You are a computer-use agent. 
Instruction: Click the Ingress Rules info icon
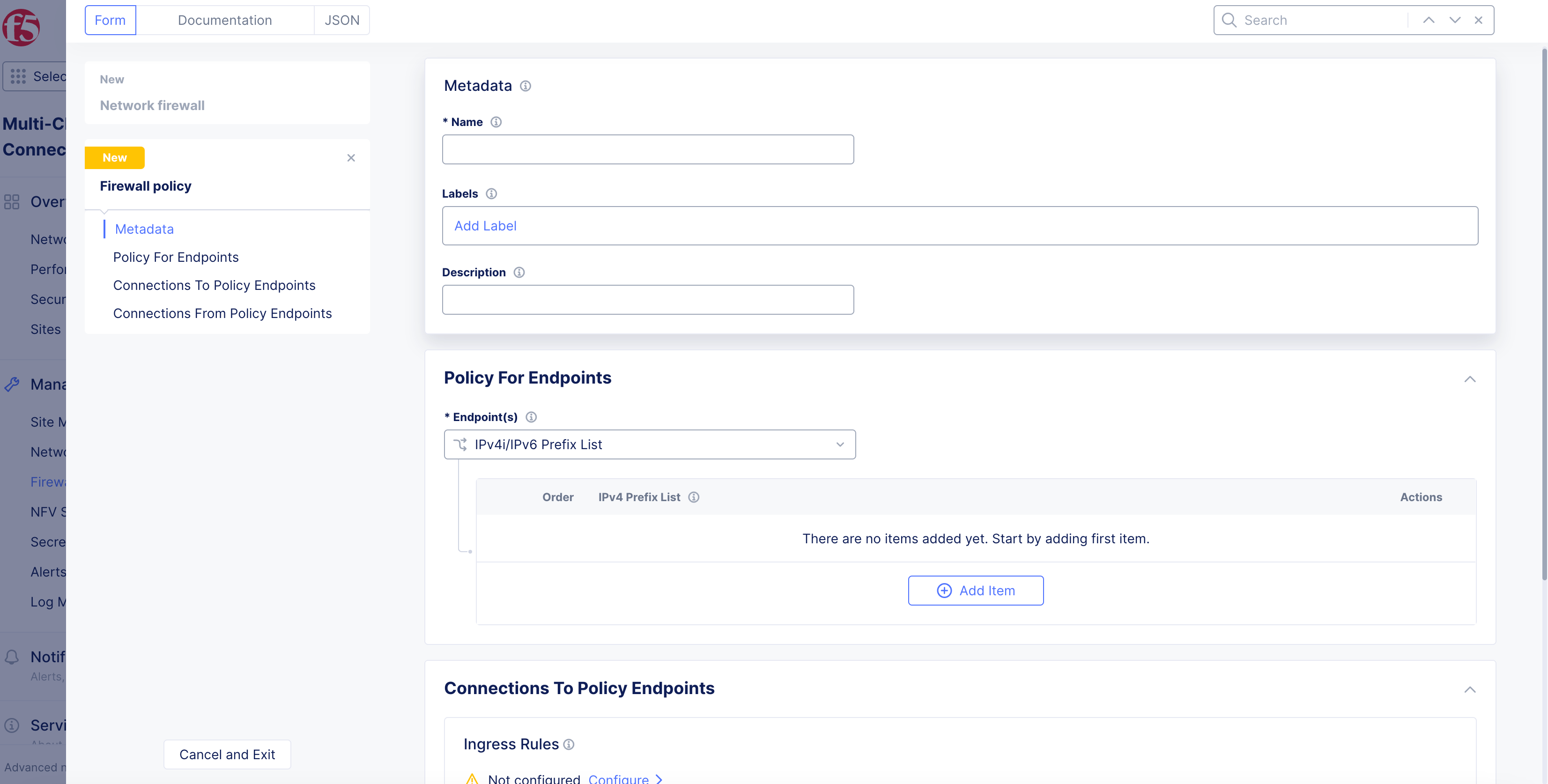tap(569, 744)
